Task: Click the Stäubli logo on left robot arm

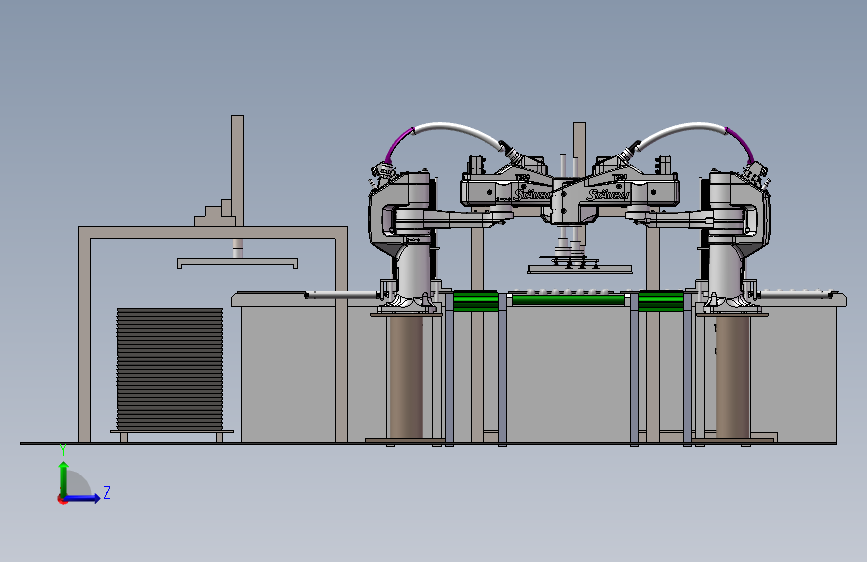Action: tap(532, 195)
